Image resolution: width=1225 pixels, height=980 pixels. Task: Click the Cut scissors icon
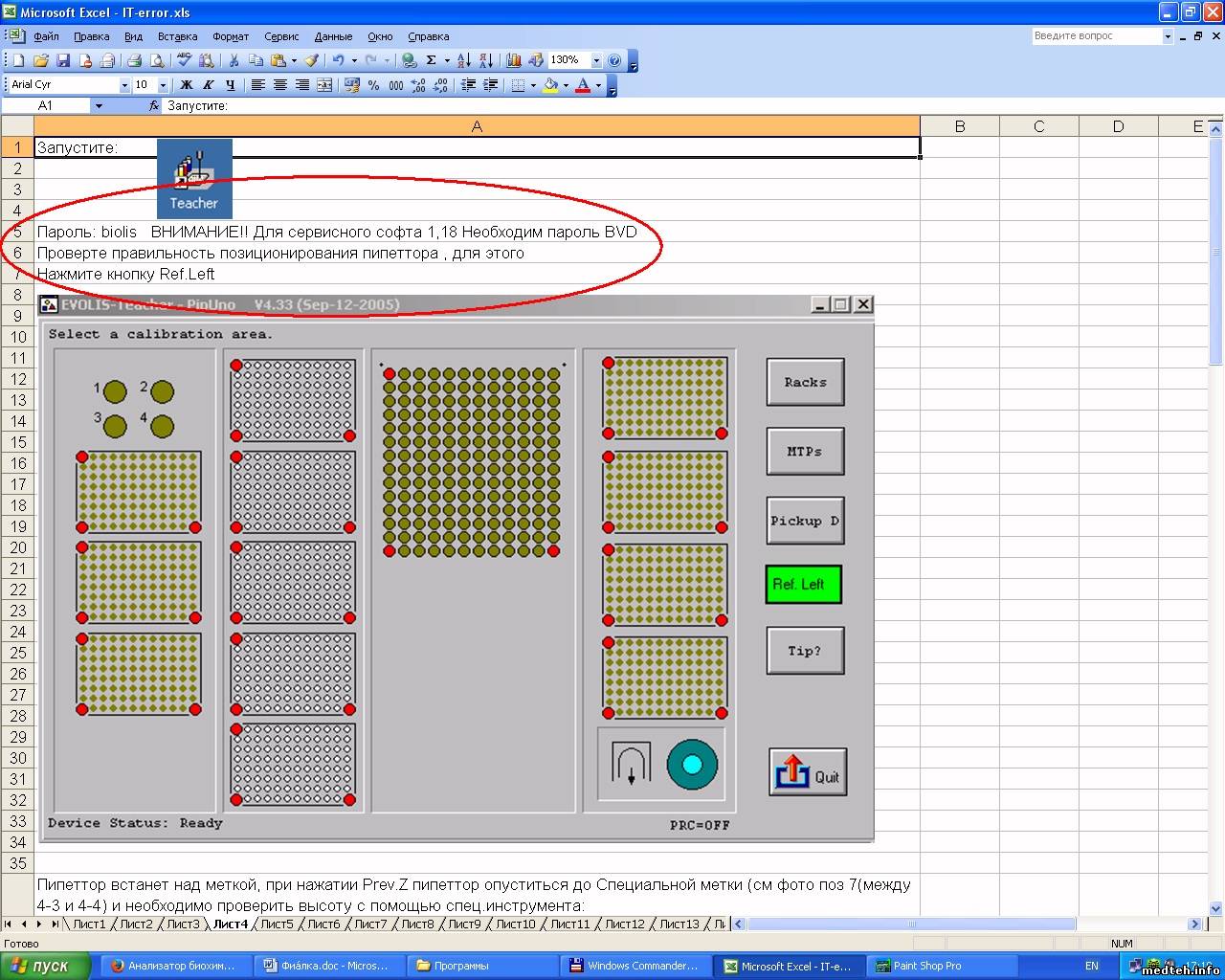pyautogui.click(x=234, y=60)
